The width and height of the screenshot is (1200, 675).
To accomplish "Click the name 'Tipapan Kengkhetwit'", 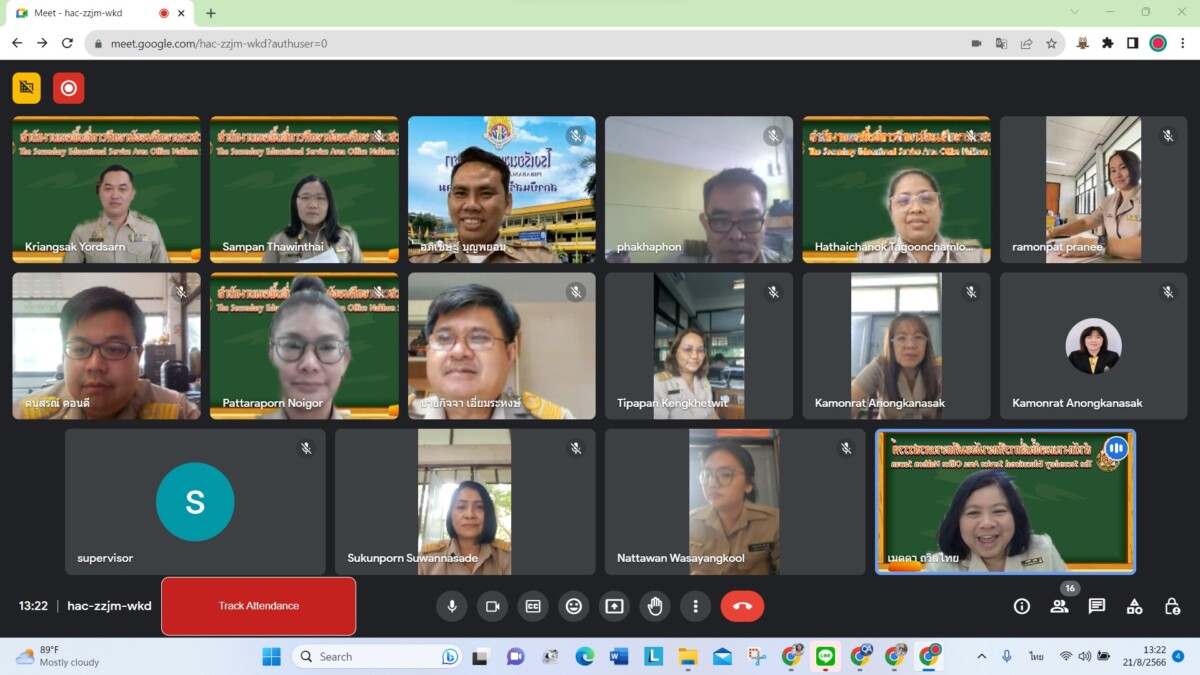I will 673,403.
